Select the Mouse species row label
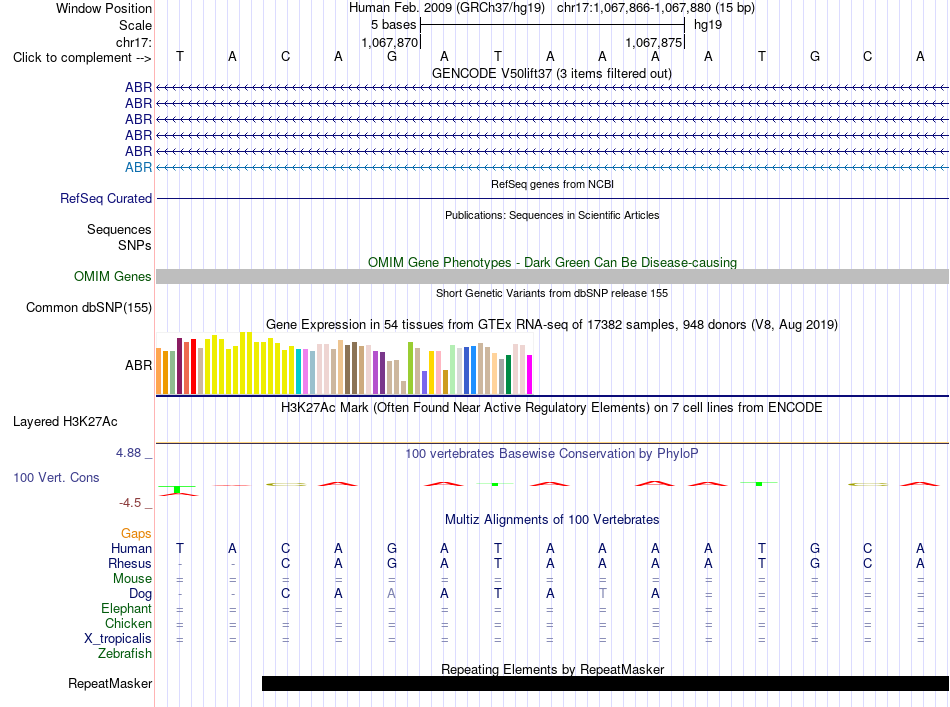Image resolution: width=950 pixels, height=707 pixels. click(x=132, y=579)
